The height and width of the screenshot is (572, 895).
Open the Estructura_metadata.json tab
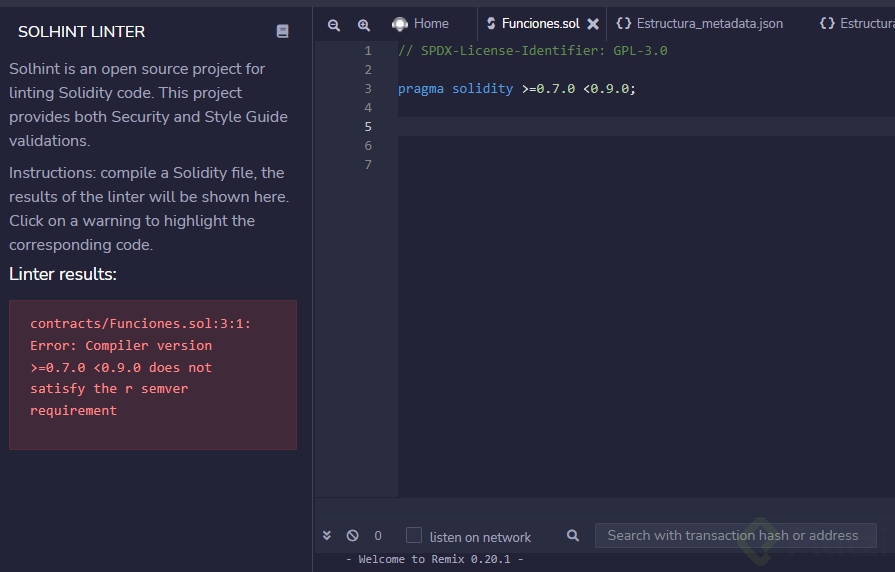[x=709, y=24]
